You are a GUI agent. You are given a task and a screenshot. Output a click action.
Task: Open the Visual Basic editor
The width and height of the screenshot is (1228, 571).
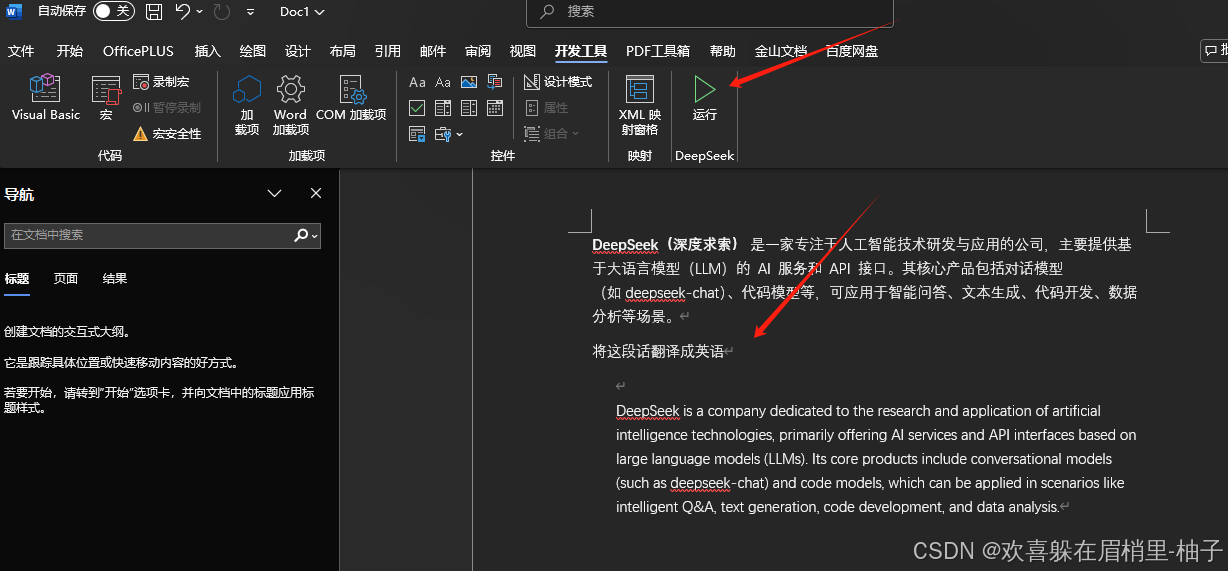click(45, 98)
